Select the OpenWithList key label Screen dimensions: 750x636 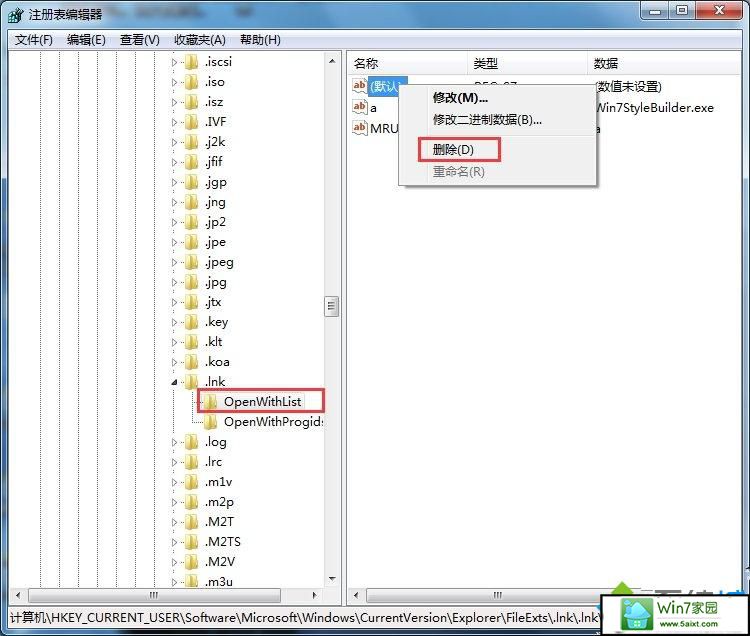(263, 402)
